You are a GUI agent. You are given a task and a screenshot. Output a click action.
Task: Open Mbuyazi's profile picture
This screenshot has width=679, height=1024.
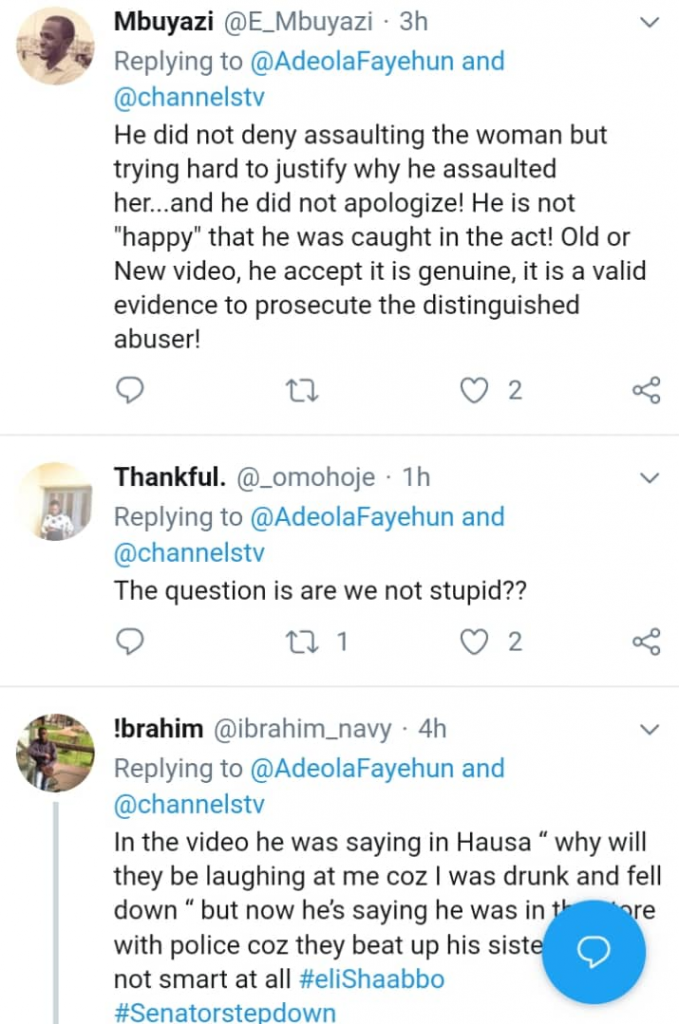[x=55, y=47]
